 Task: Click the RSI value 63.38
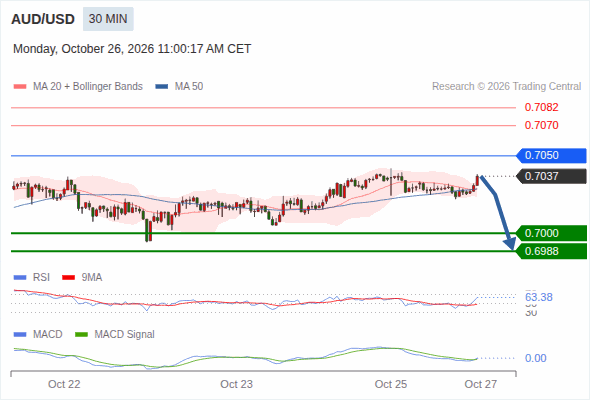coord(539,297)
